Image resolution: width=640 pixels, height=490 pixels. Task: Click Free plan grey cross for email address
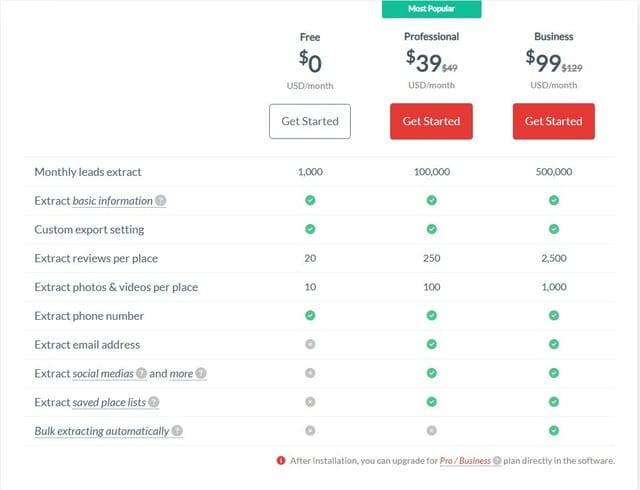pos(310,345)
